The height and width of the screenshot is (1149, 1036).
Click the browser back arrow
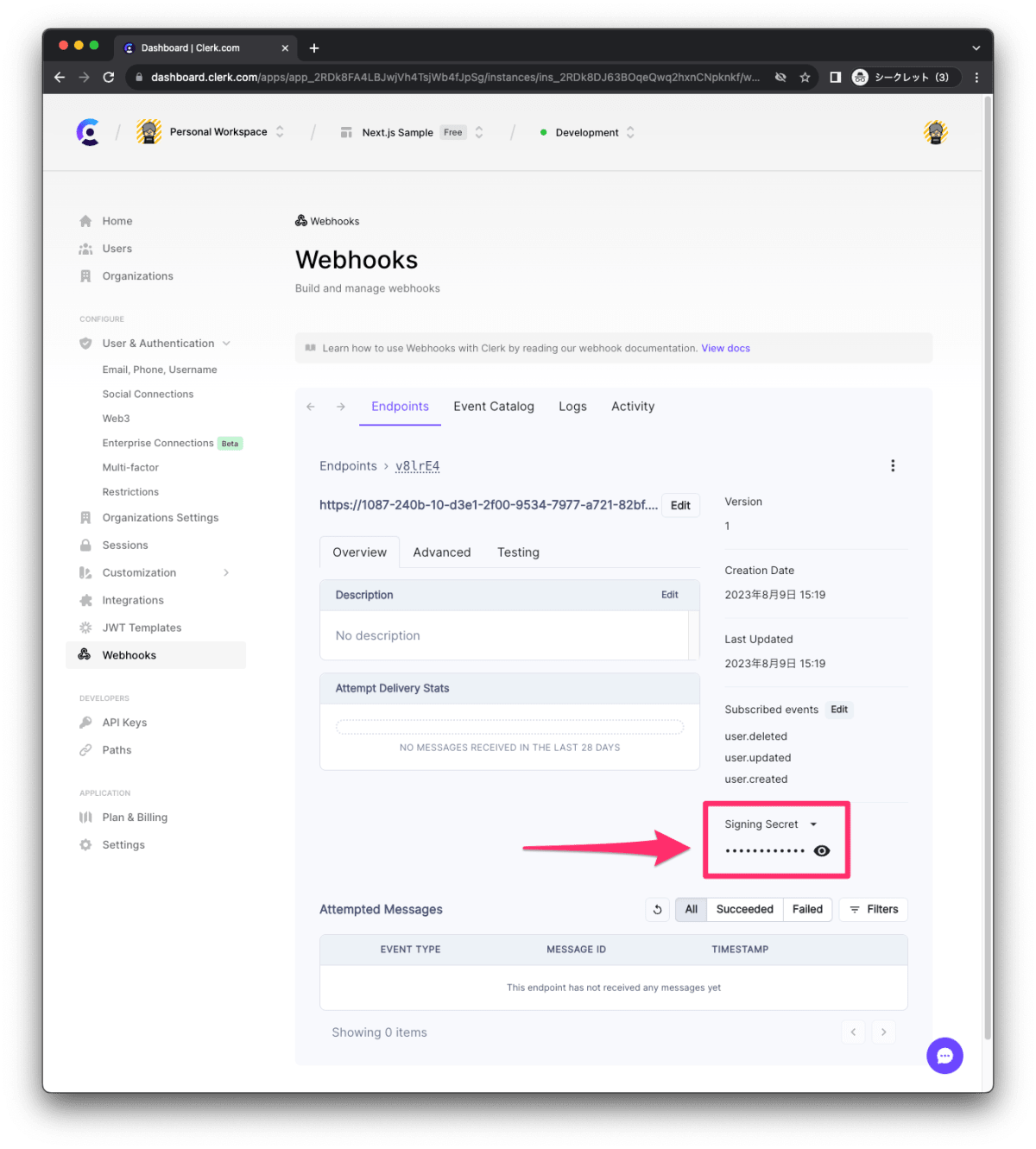60,77
